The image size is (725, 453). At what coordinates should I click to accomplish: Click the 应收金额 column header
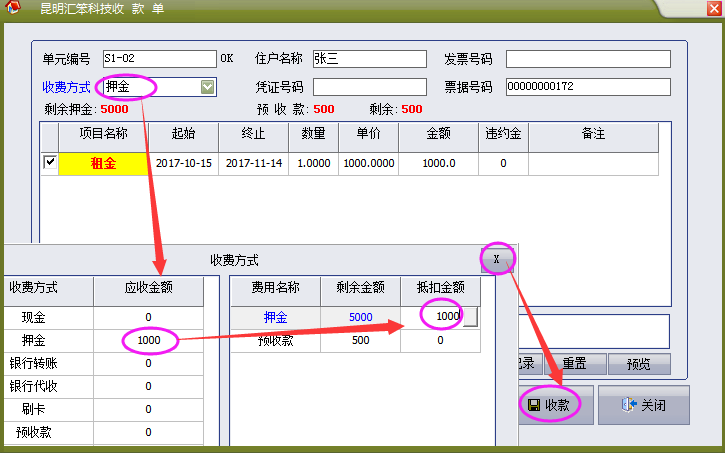pyautogui.click(x=148, y=291)
